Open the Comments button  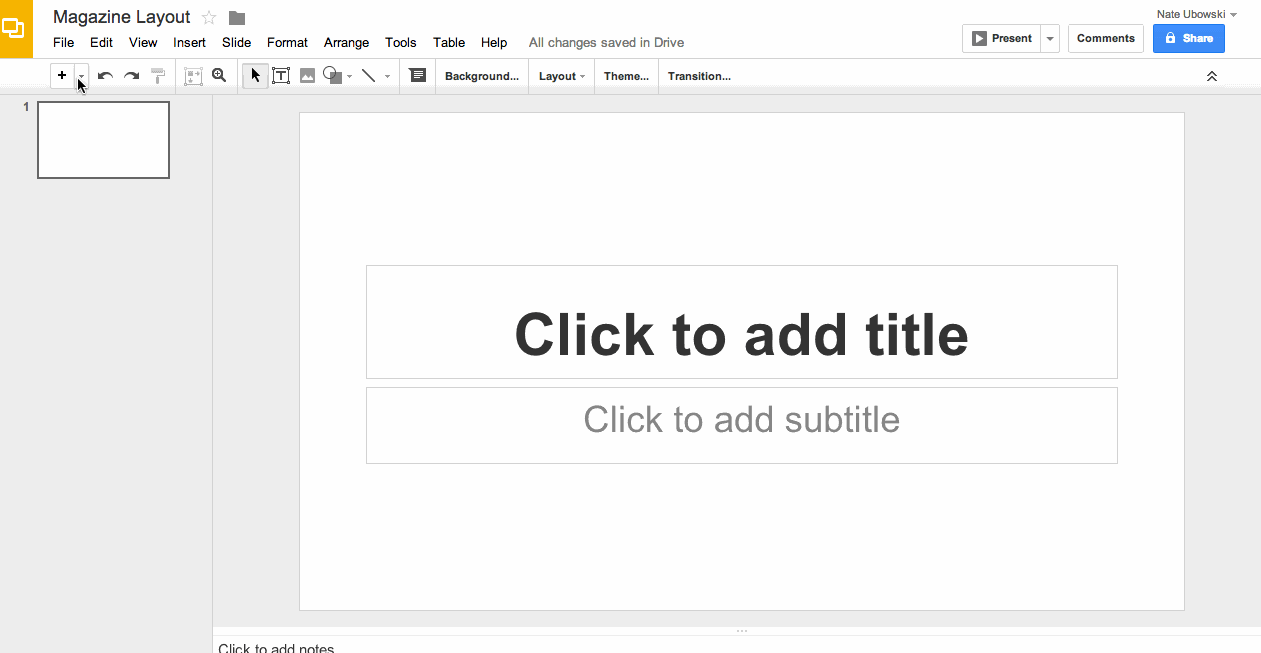(1106, 38)
